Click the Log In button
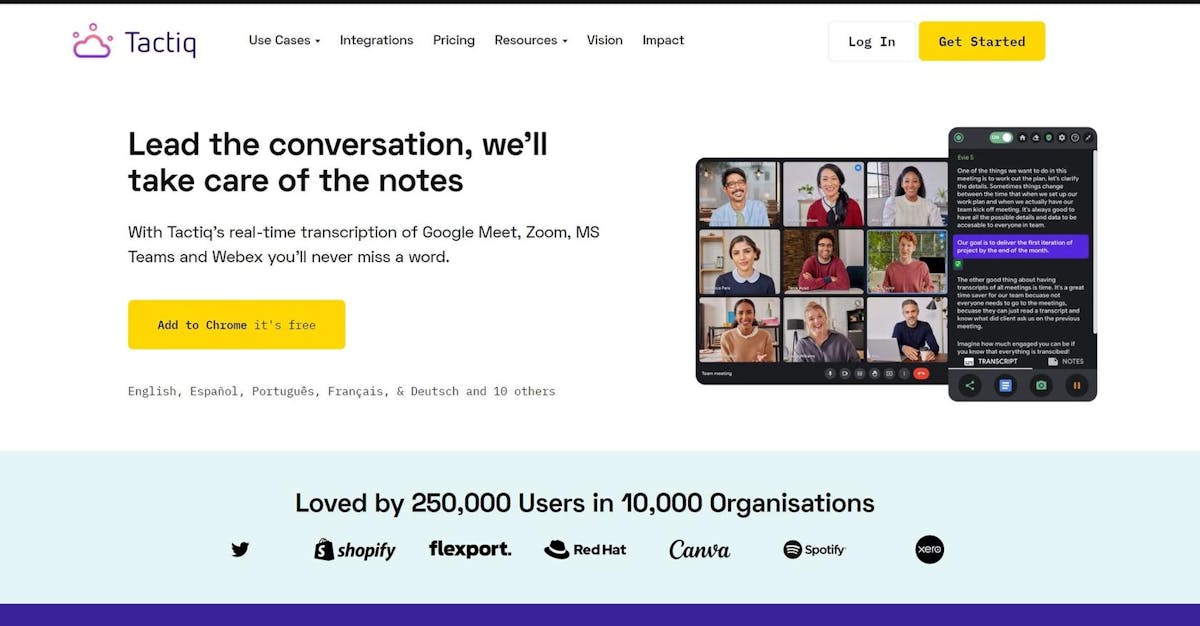Screen dimensions: 1200x626 click(x=872, y=41)
